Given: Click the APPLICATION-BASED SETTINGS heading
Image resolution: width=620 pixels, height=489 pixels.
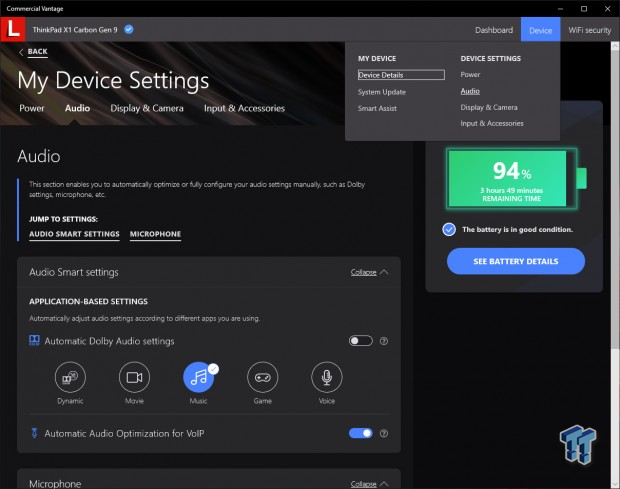Looking at the screenshot, I should [89, 302].
